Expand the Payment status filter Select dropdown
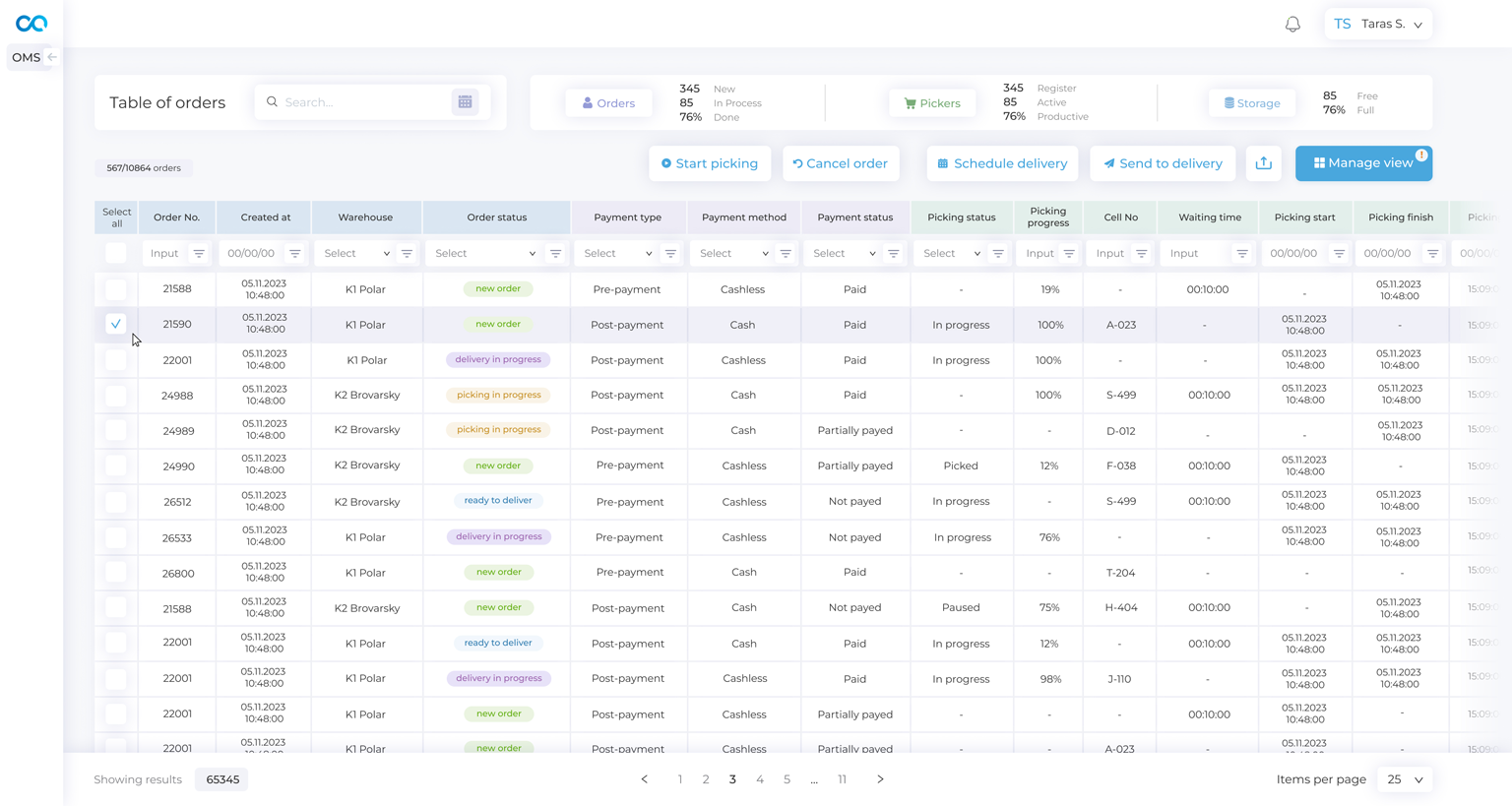The width and height of the screenshot is (1512, 806). pos(844,254)
